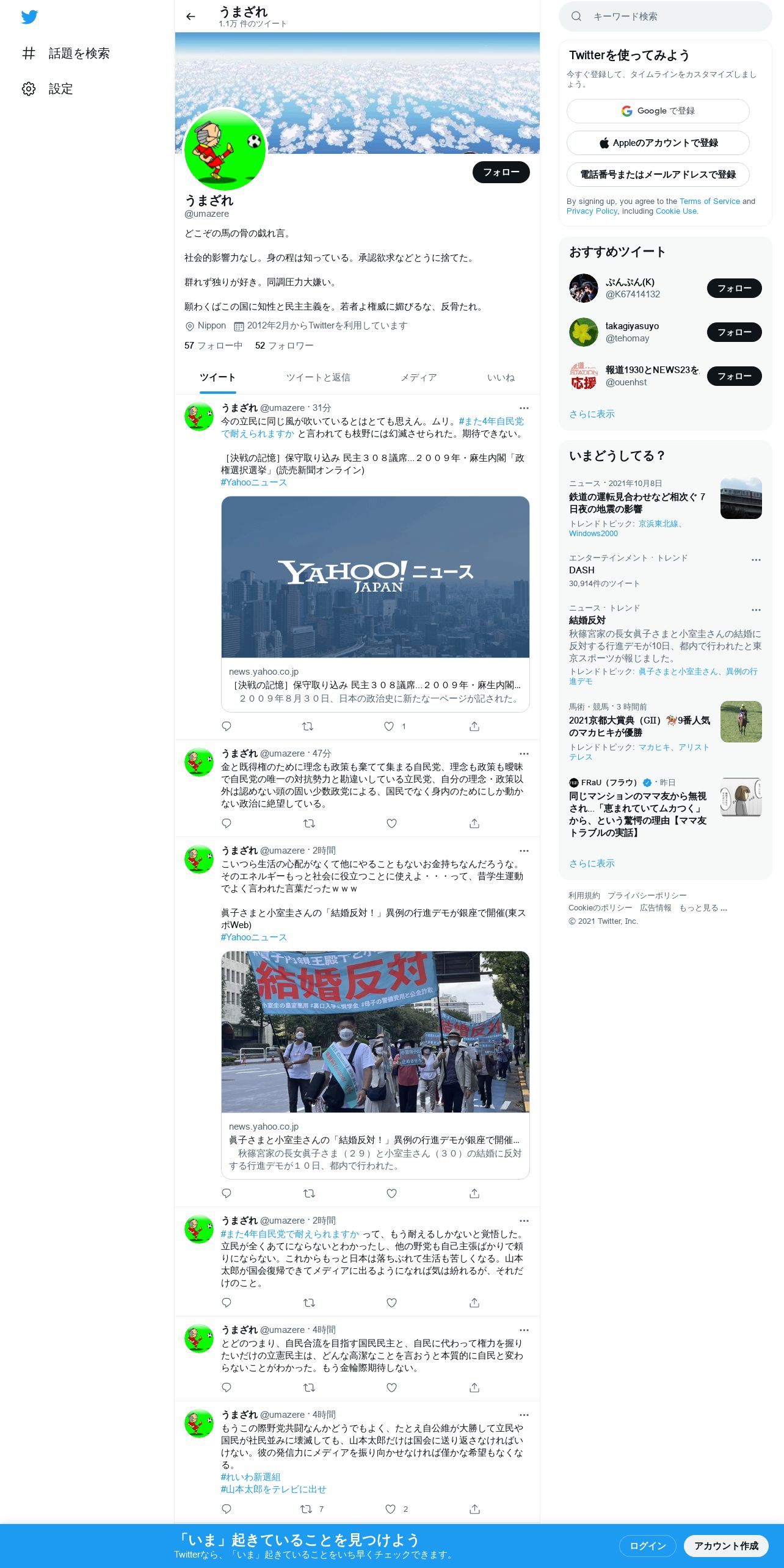Open the Terms of Service link
Image resolution: width=784 pixels, height=1568 pixels.
pyautogui.click(x=710, y=201)
